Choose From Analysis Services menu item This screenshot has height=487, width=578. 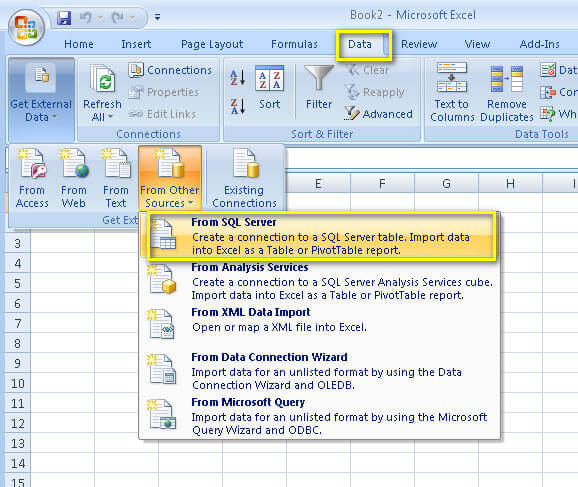320,281
